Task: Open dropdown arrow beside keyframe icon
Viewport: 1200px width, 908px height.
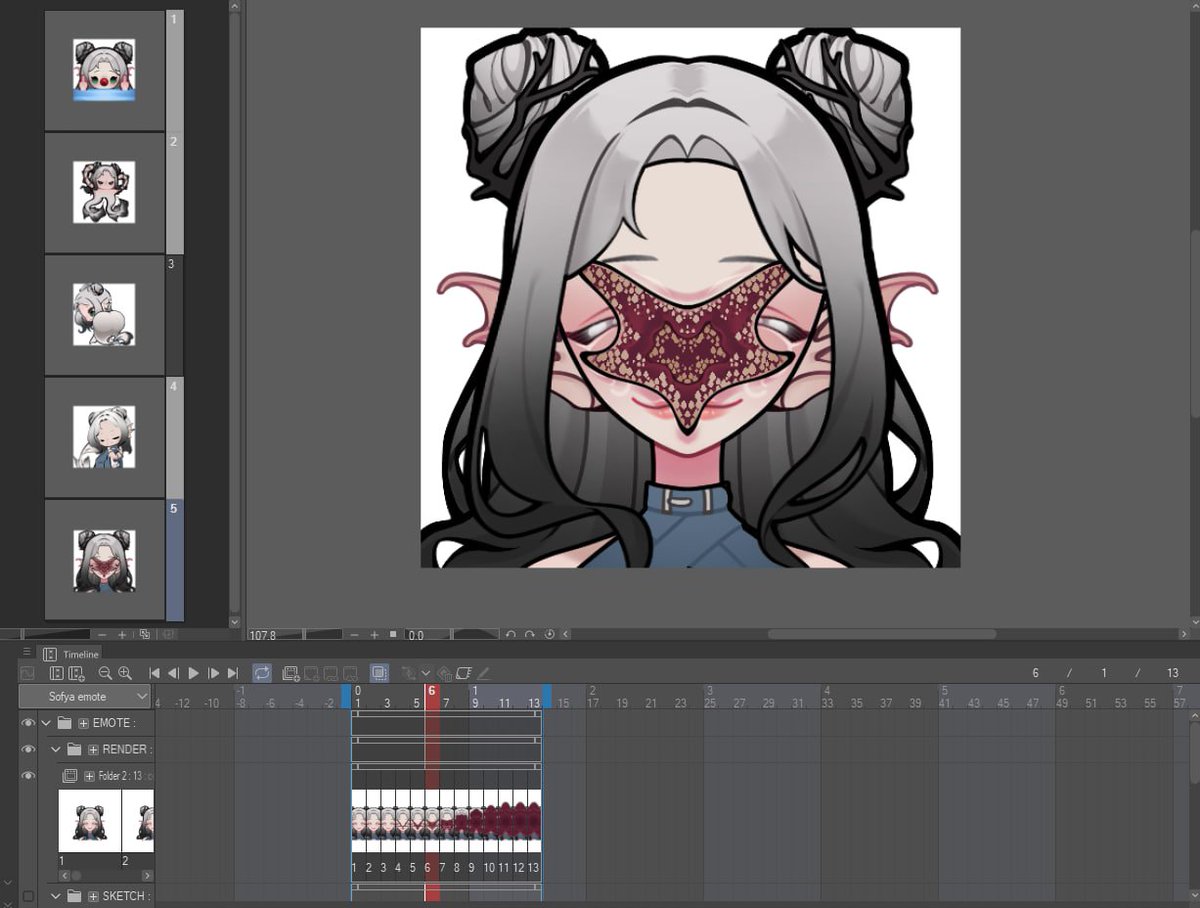Action: click(x=426, y=673)
